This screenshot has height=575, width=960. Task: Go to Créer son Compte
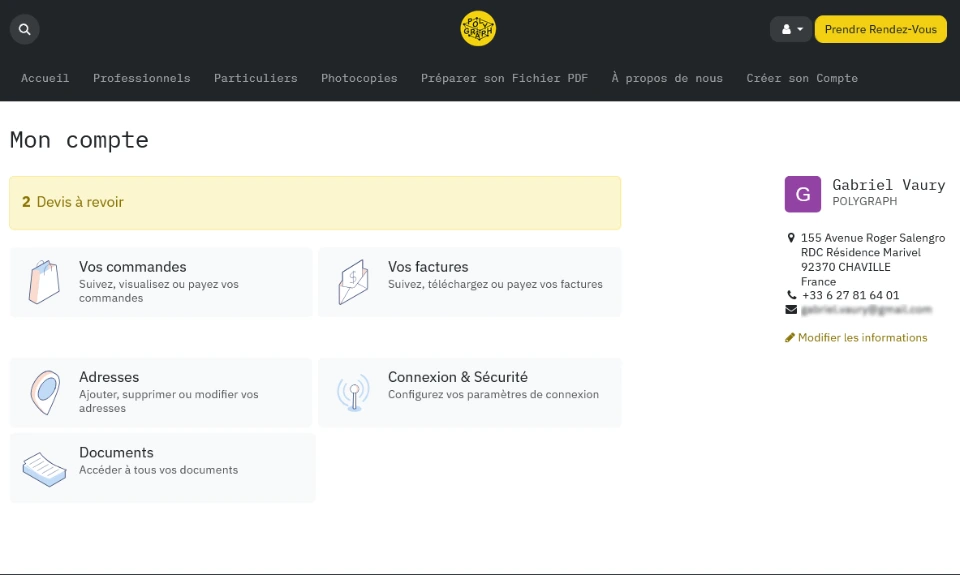[801, 78]
